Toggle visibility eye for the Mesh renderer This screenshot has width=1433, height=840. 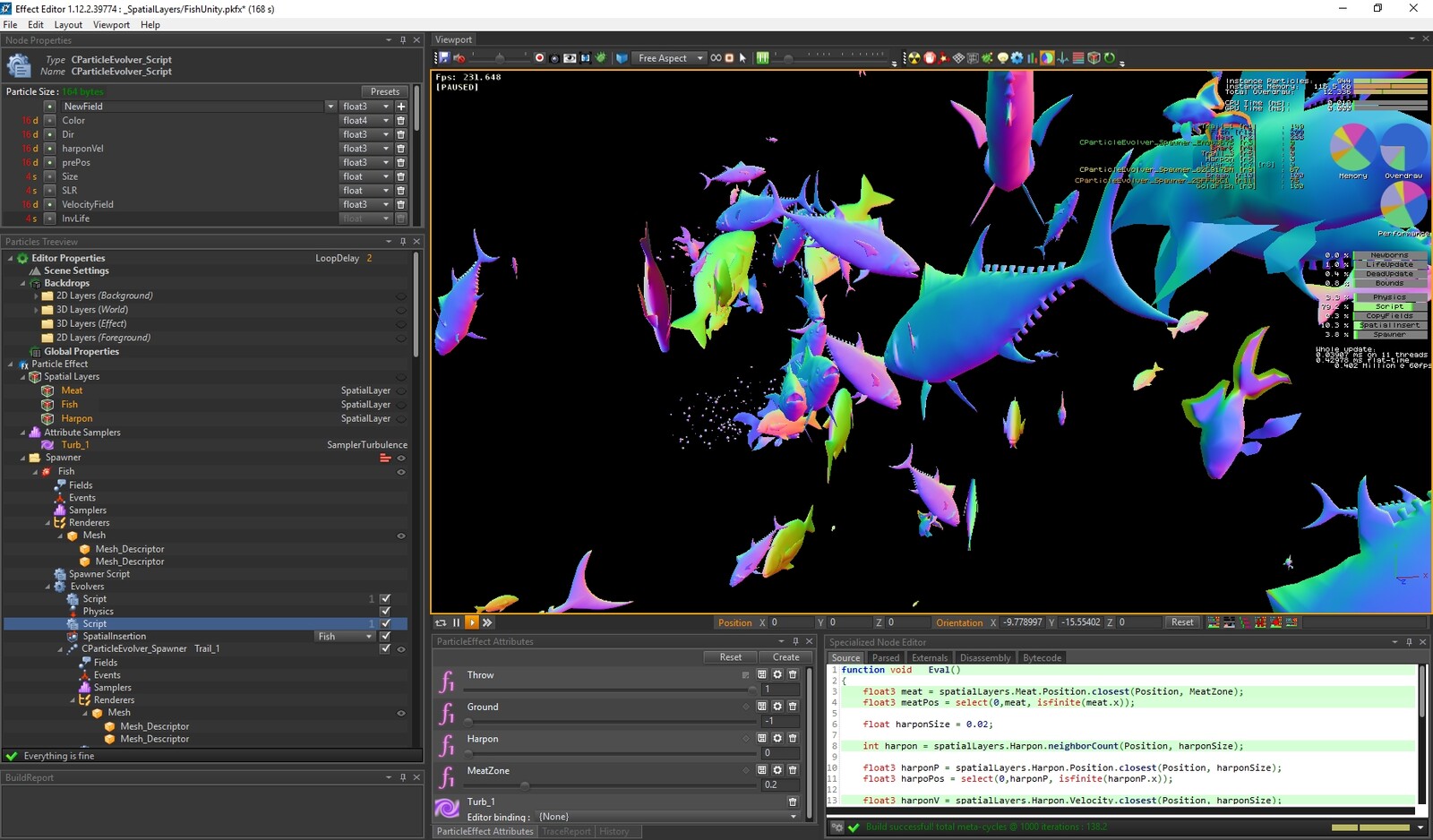pyautogui.click(x=400, y=535)
